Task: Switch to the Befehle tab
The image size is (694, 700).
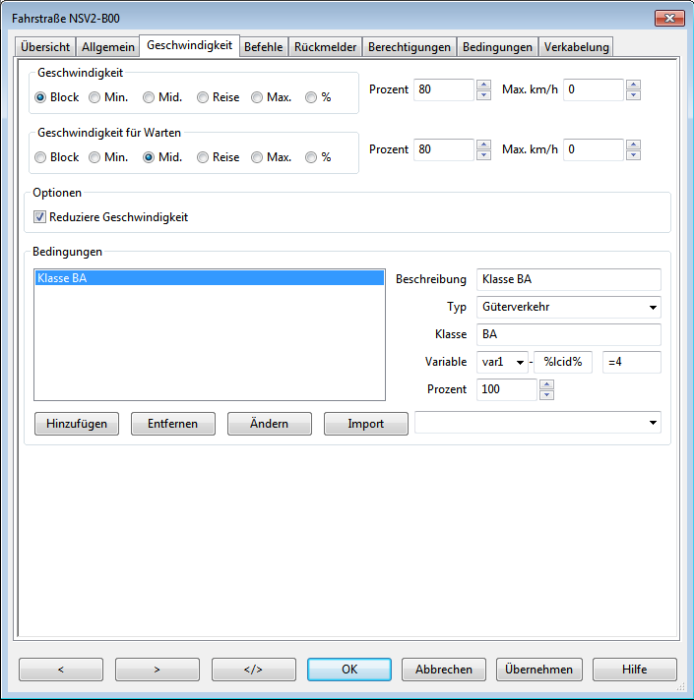Action: click(x=264, y=47)
